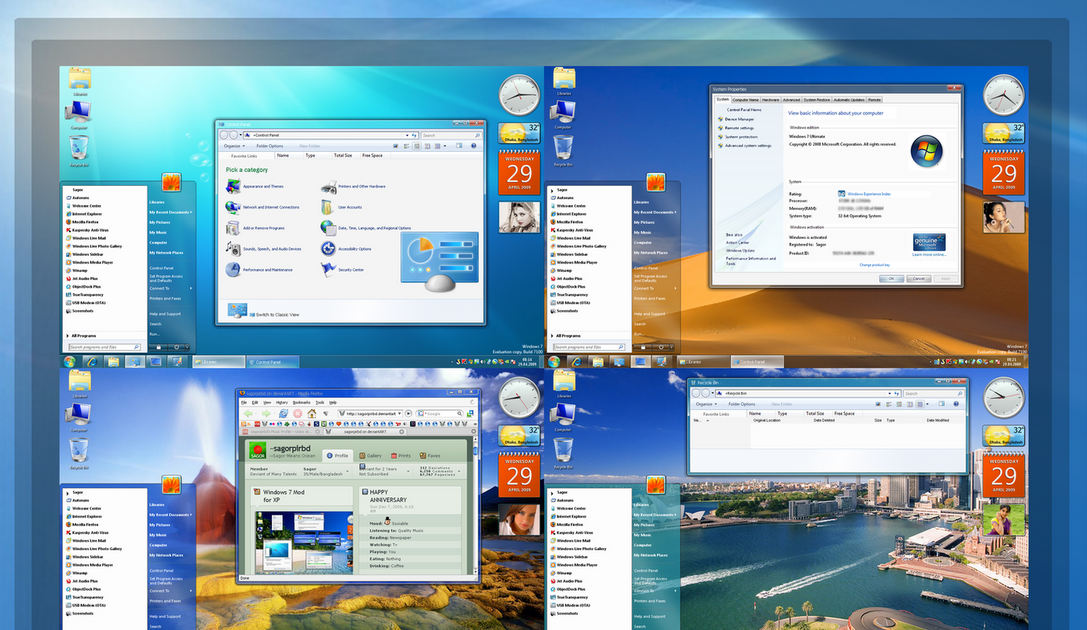Viewport: 1087px width, 630px height.
Task: Open the Firefox Tools menu
Action: 320,403
